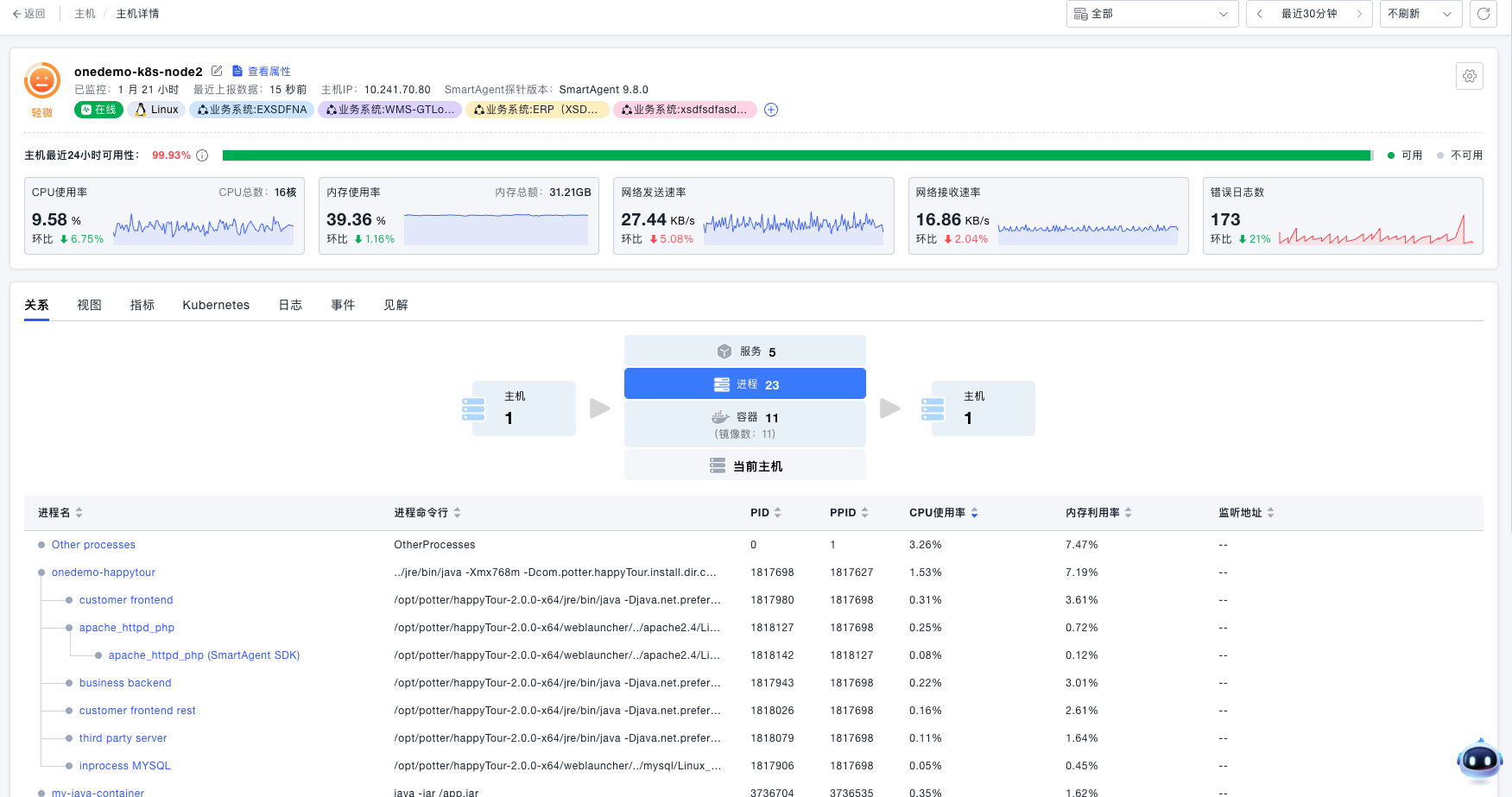This screenshot has width=1512, height=797.
Task: Click the previous time range arrow
Action: tap(1260, 14)
